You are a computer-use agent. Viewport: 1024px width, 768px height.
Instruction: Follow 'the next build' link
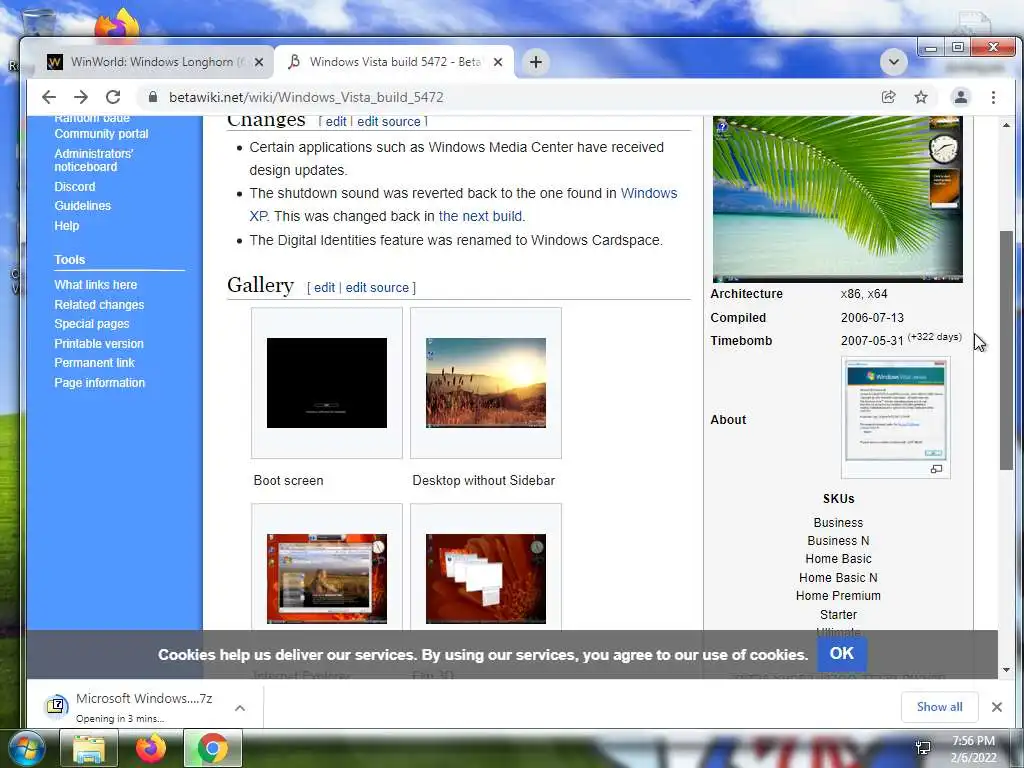[x=480, y=216]
